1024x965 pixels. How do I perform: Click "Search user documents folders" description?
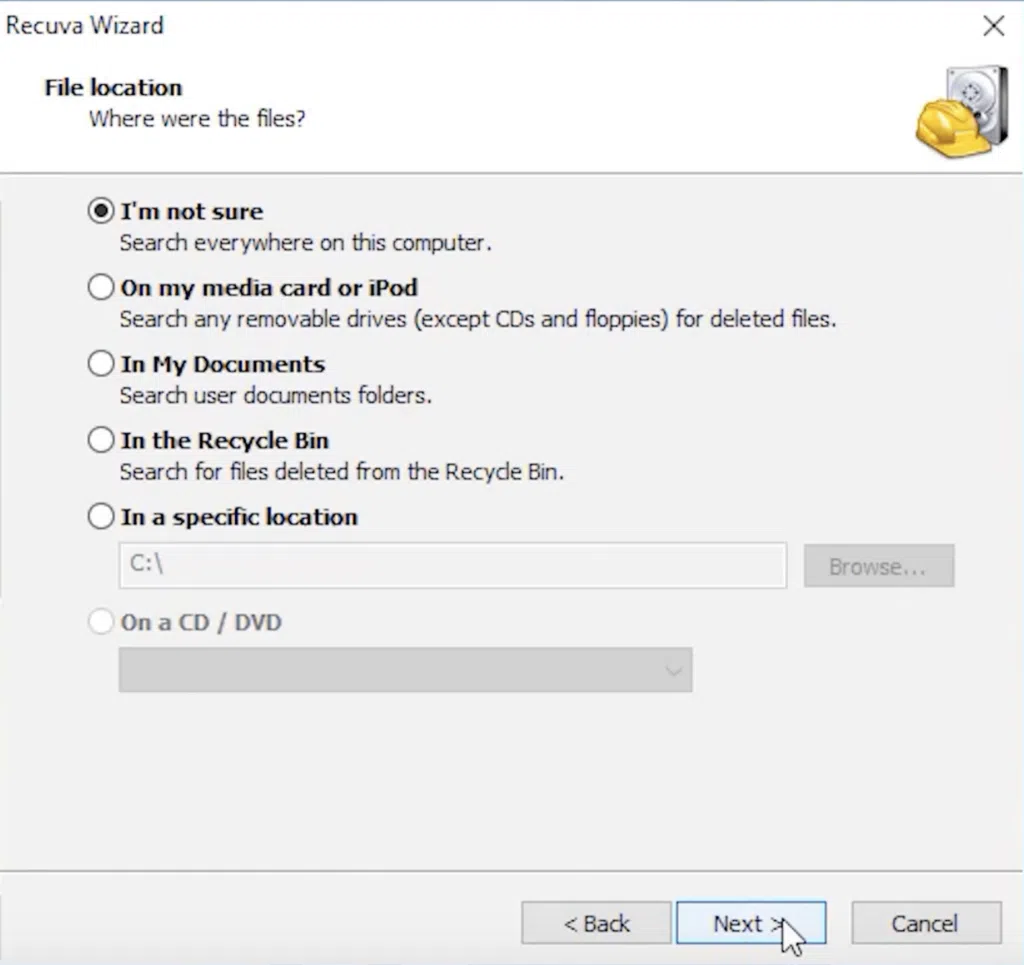(275, 396)
